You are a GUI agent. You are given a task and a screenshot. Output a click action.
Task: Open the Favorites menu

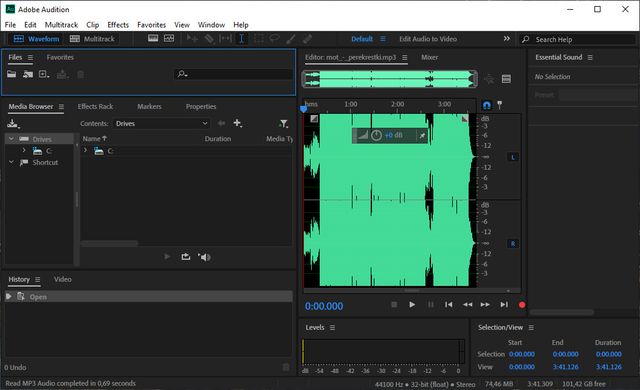tap(151, 24)
